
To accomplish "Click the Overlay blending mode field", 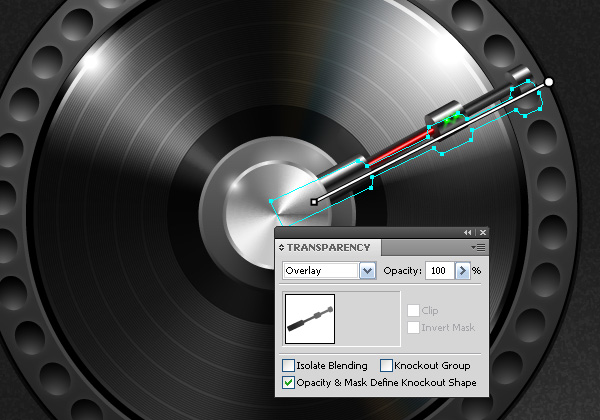I will [321, 271].
